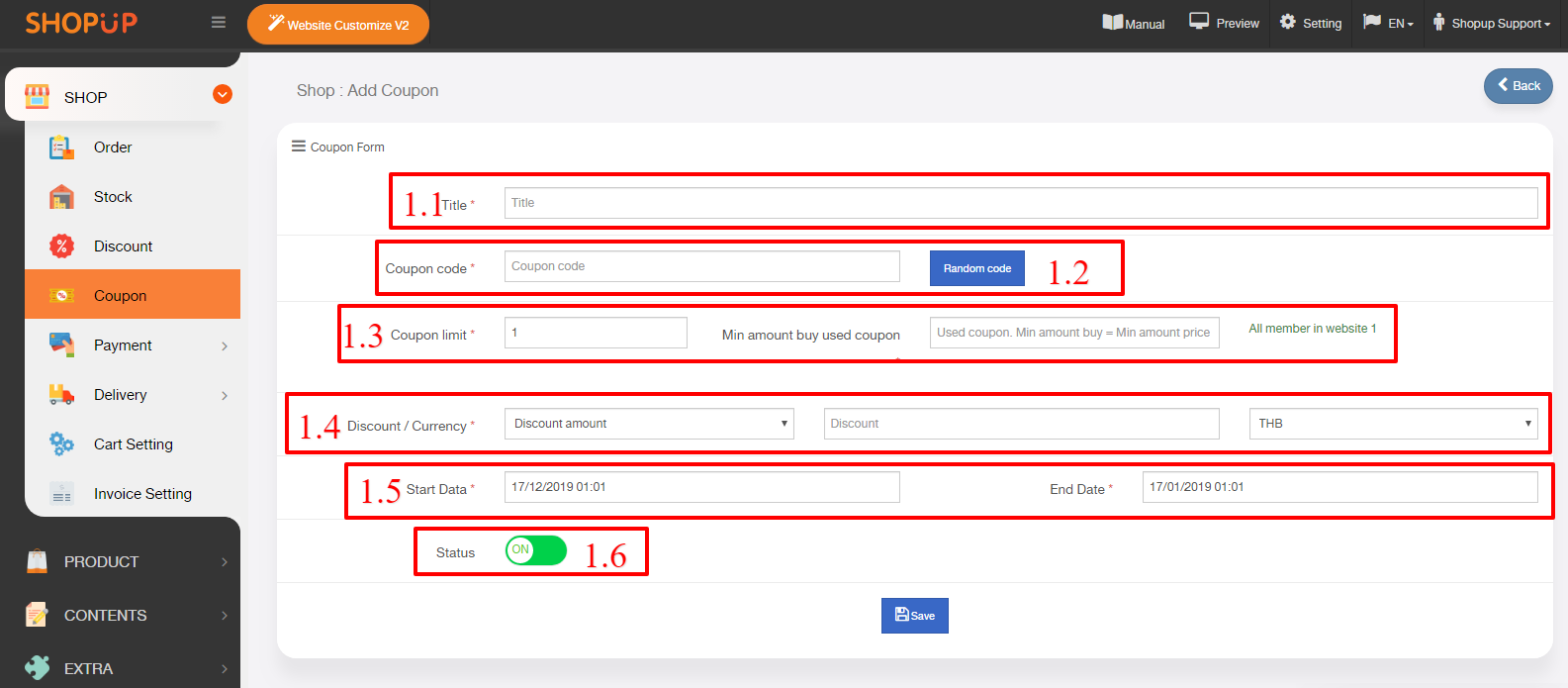Click the Coupon ticket icon
1568x688 pixels.
point(61,296)
